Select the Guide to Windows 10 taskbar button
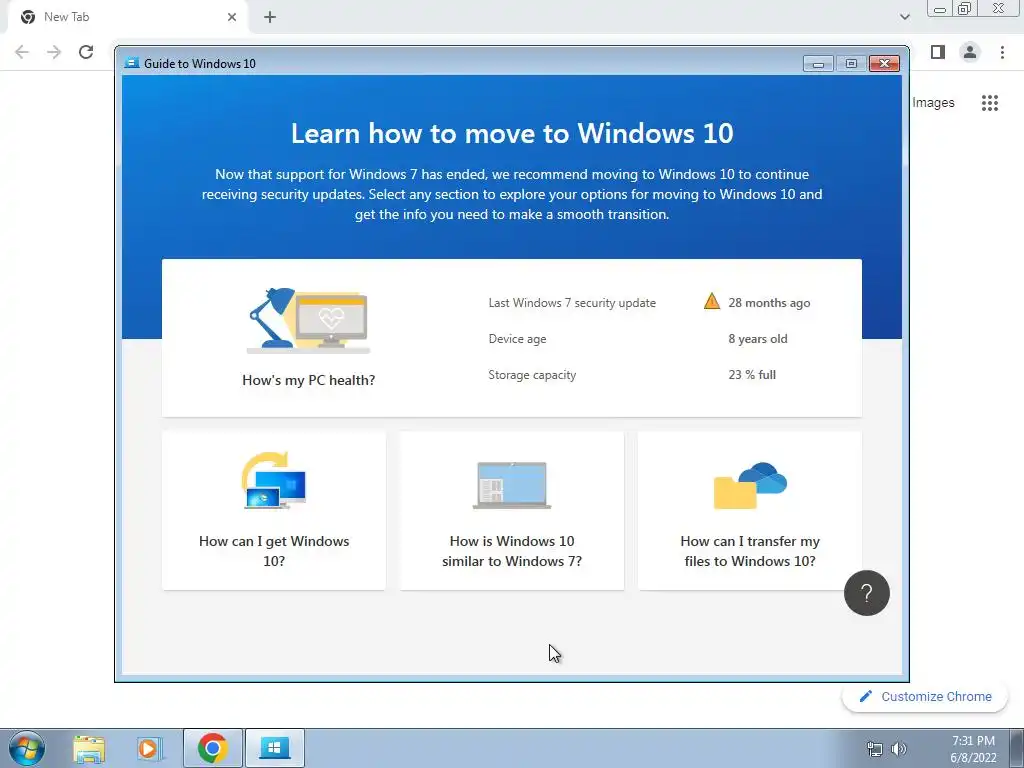This screenshot has width=1024, height=768. coord(274,748)
